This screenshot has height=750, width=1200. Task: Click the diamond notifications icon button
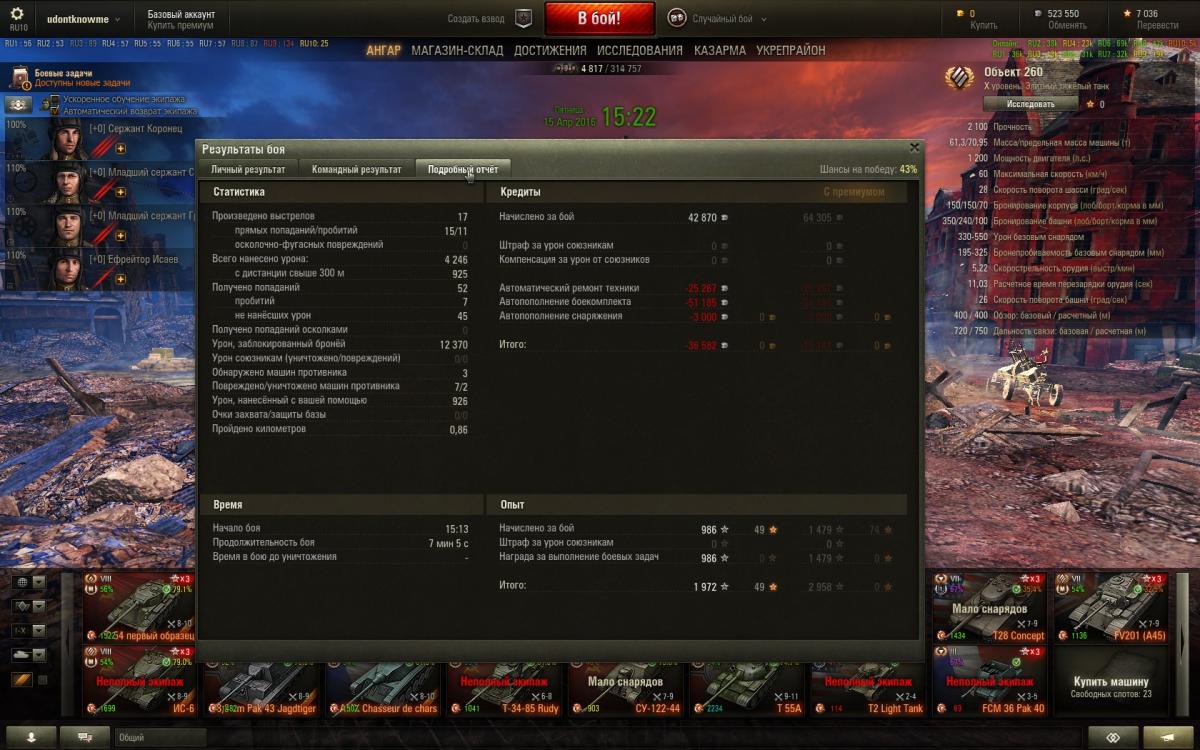click(1115, 736)
